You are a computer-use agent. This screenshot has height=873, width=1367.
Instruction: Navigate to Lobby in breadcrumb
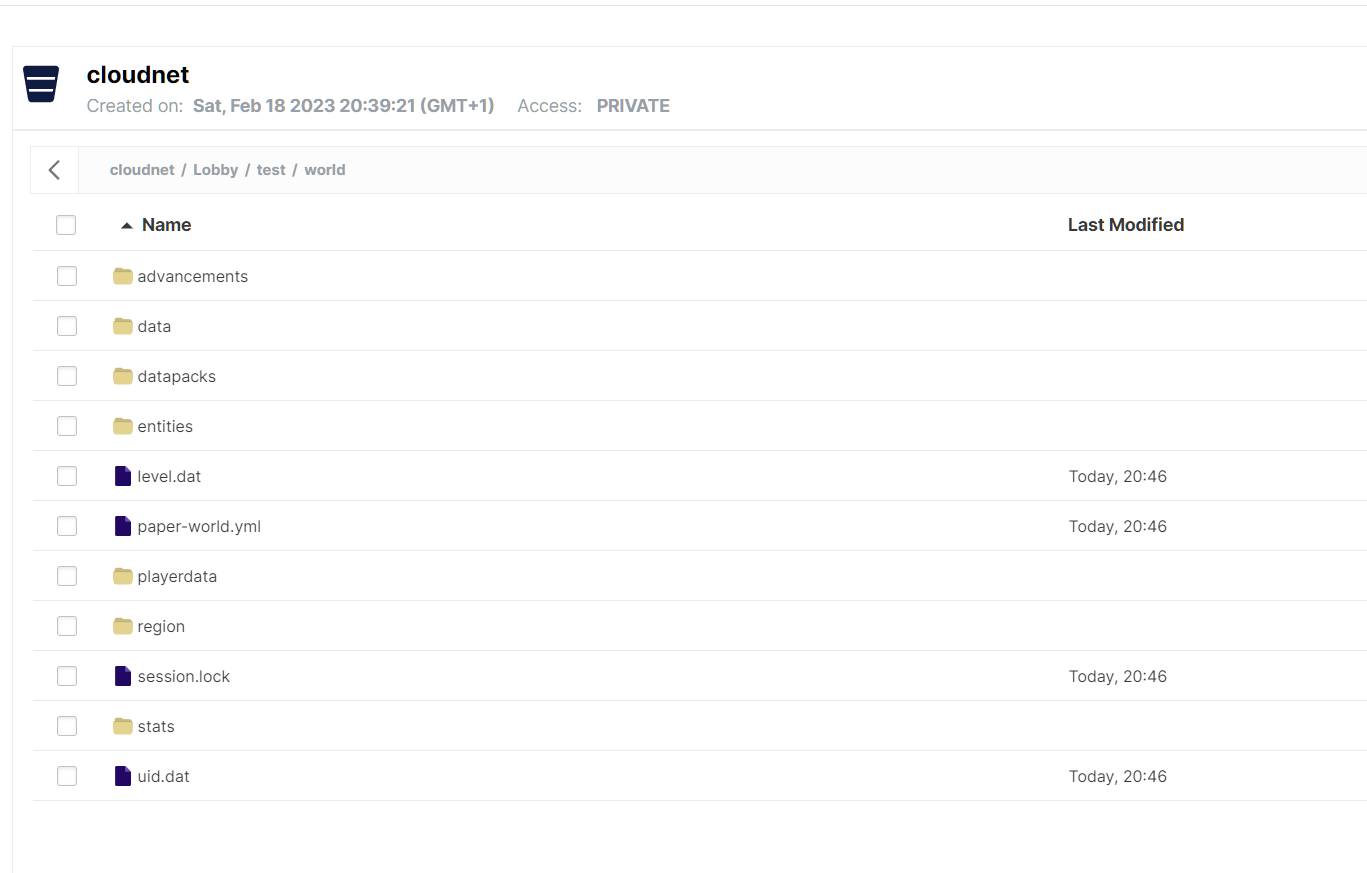click(215, 170)
